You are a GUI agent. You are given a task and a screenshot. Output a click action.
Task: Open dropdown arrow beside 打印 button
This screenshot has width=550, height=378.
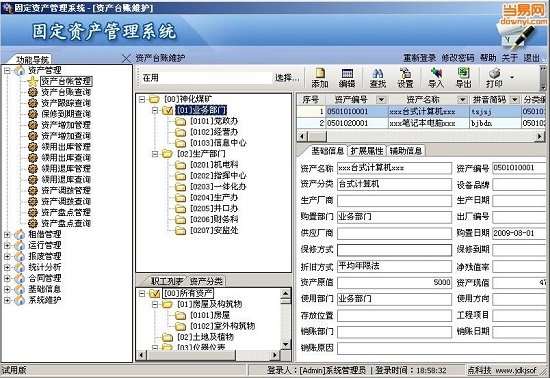[512, 77]
